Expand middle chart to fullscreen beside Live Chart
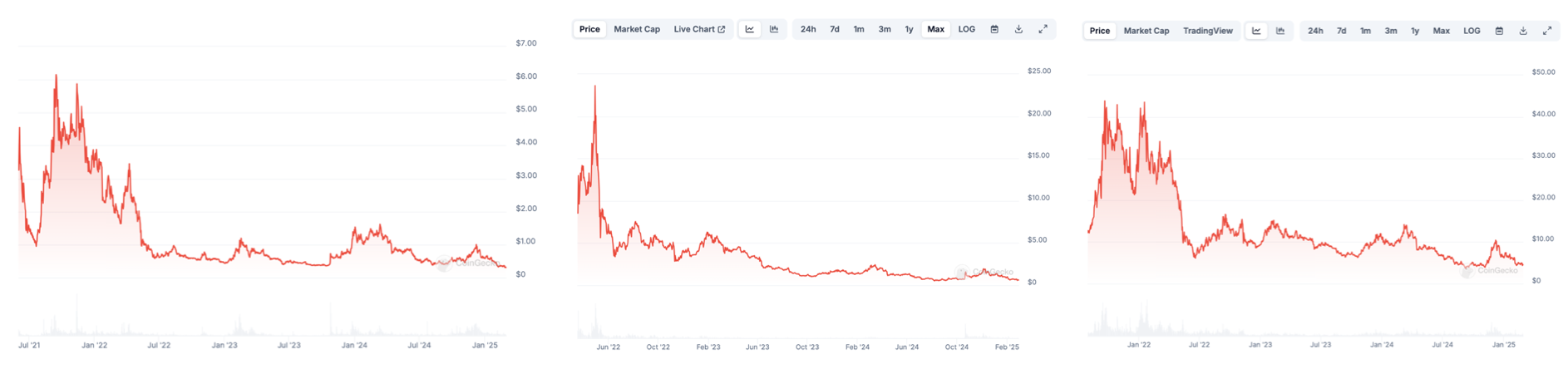The height and width of the screenshot is (369, 1568). coord(1043,29)
